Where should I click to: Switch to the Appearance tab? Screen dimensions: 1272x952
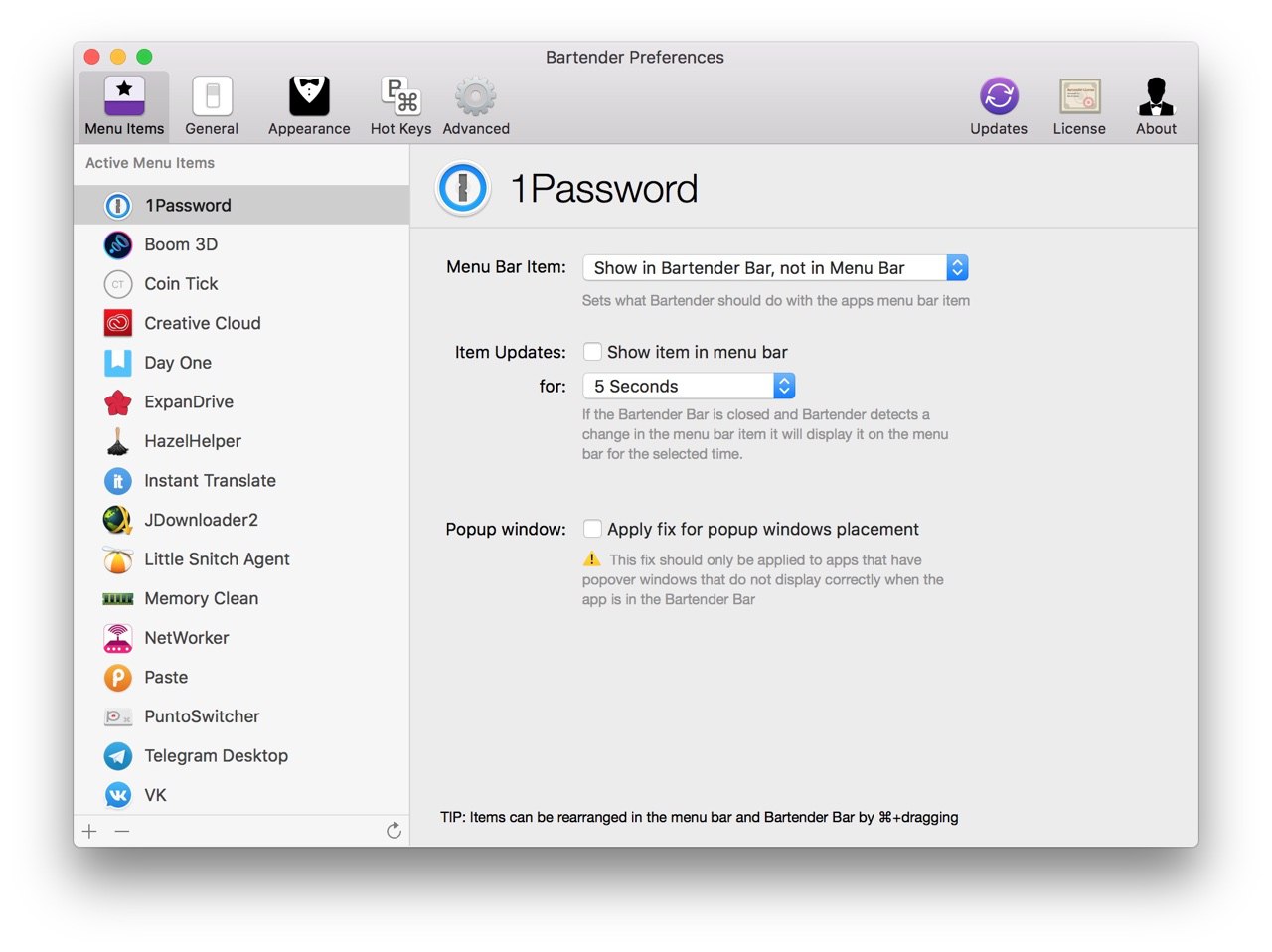309,106
